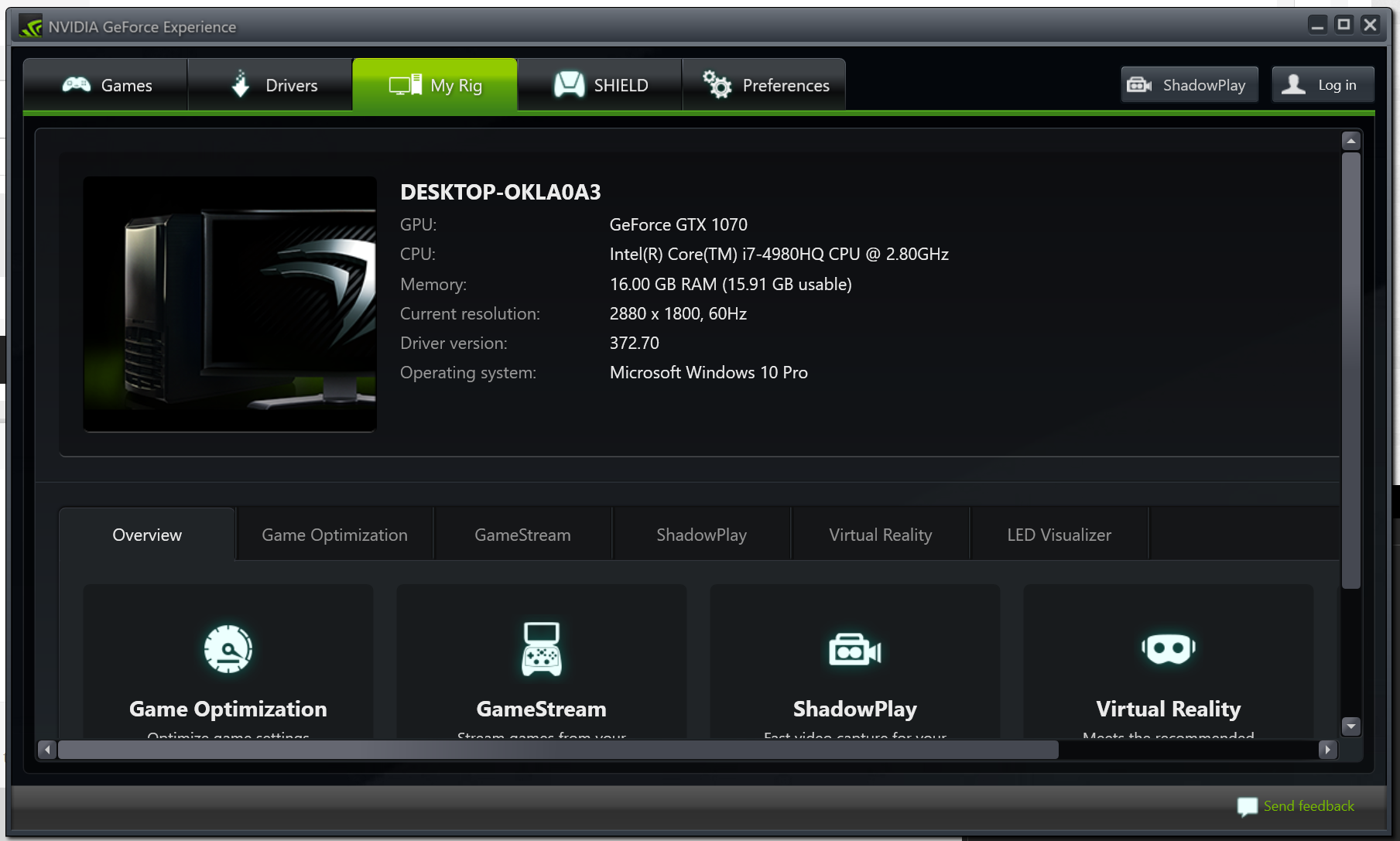Select the Overview sub-tab

tap(147, 534)
